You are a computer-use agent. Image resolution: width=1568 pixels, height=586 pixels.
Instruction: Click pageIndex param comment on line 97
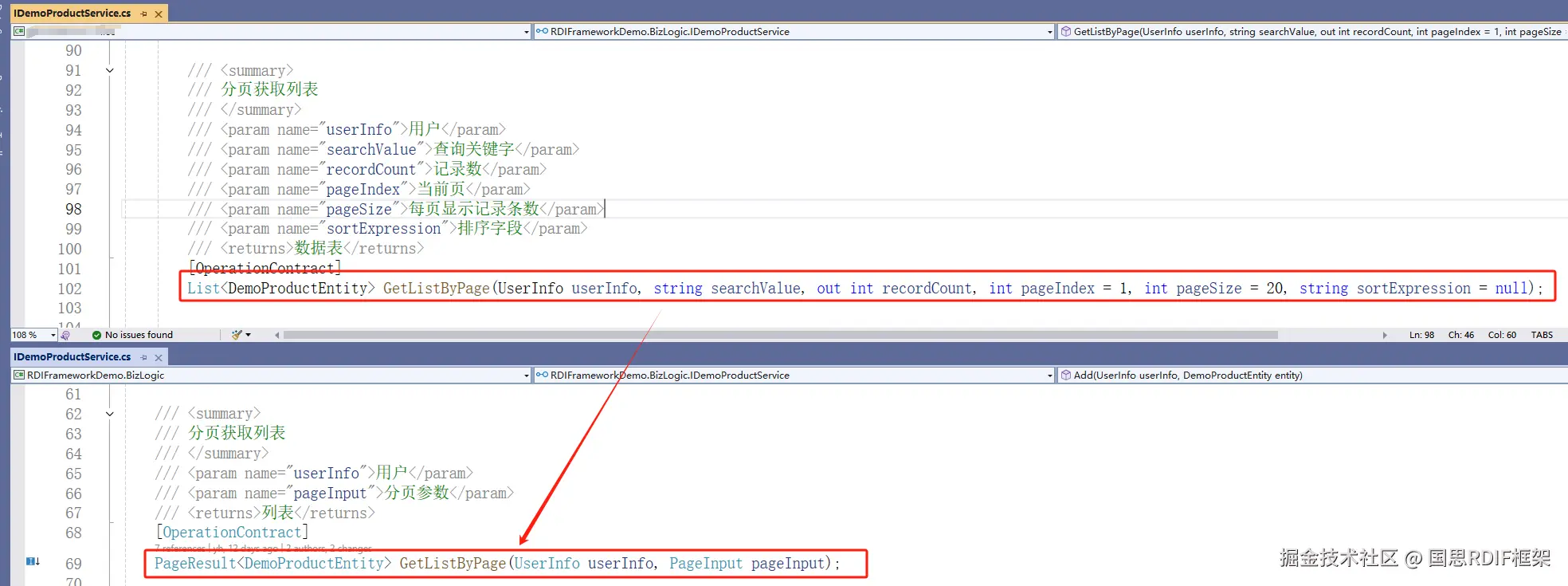pyautogui.click(x=359, y=190)
